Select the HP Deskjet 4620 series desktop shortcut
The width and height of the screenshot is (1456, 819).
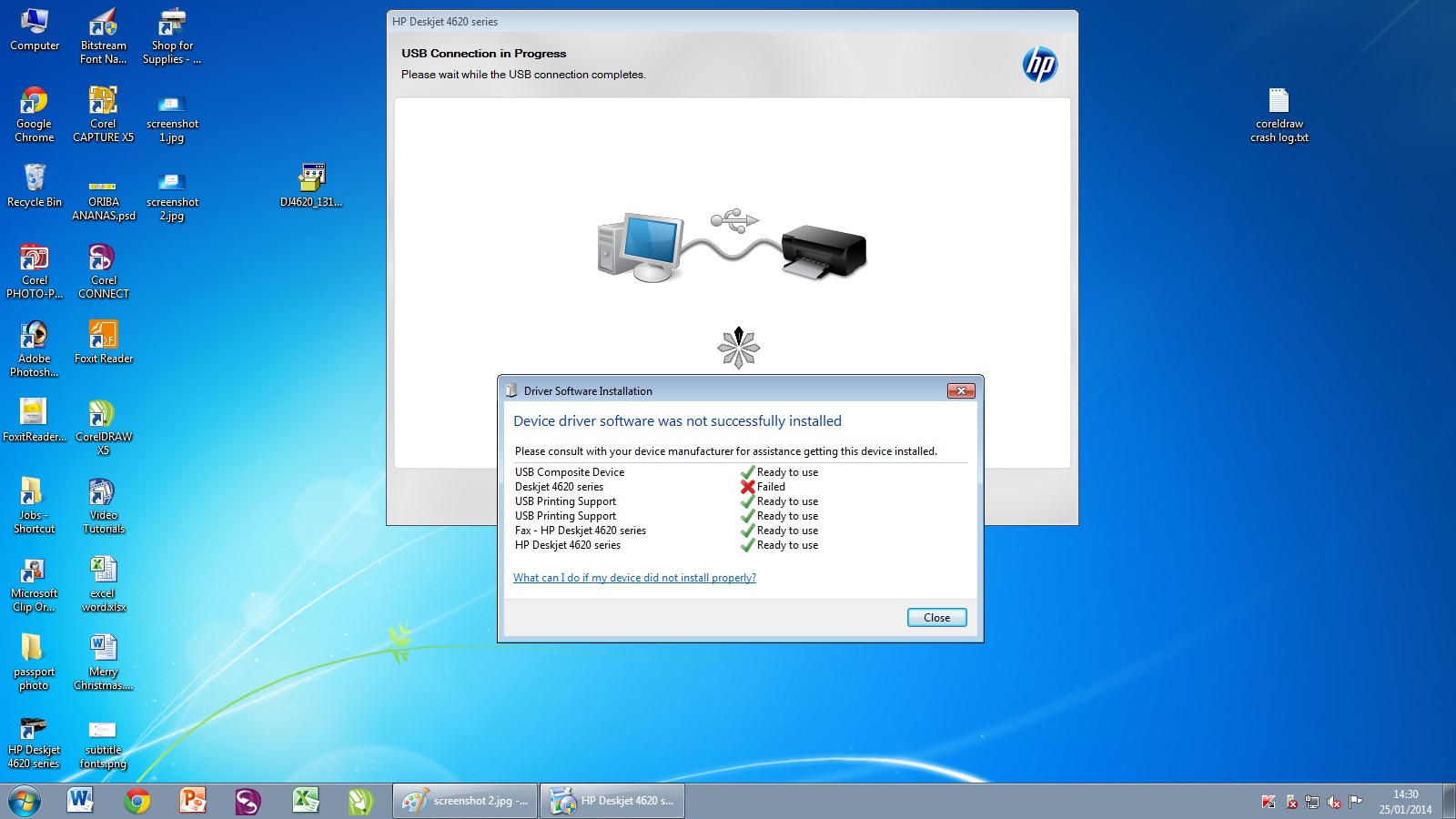click(x=35, y=741)
